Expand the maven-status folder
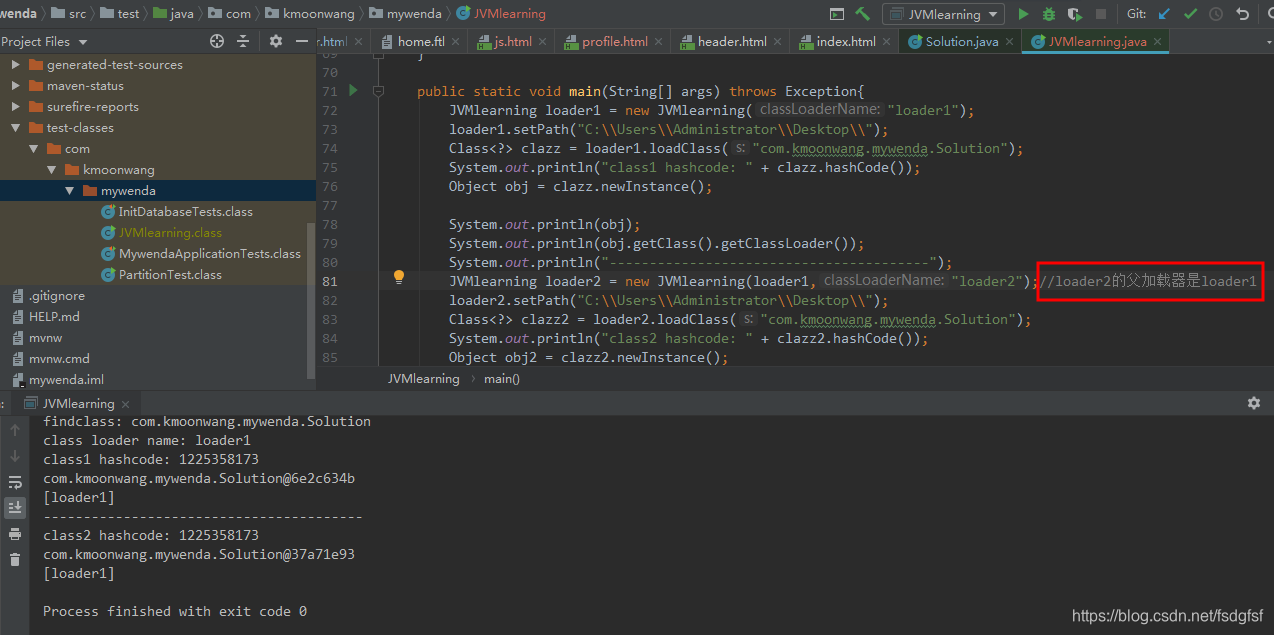 click(x=16, y=86)
